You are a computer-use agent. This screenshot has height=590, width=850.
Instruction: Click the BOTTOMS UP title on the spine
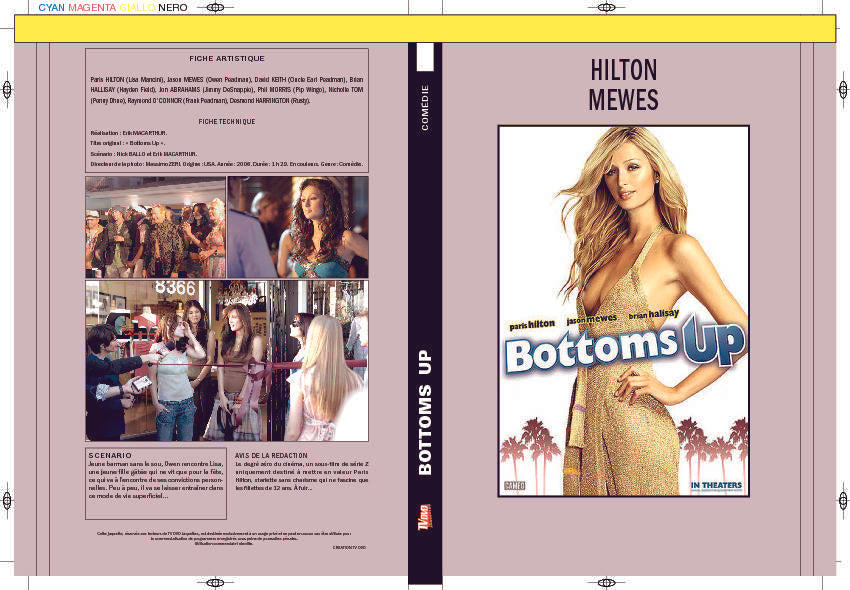(x=425, y=412)
